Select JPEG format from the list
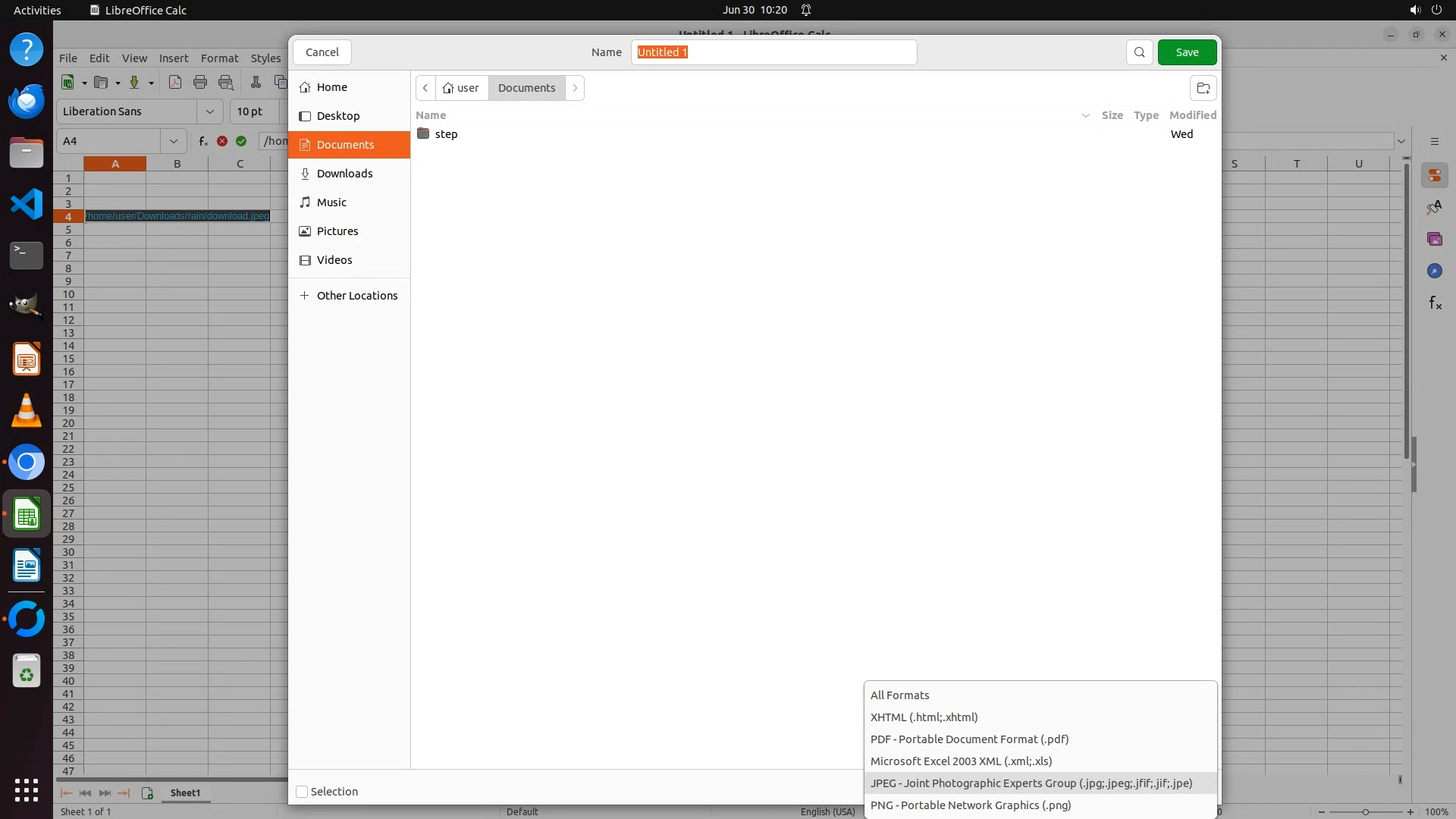This screenshot has width=1456, height=819. point(1031,783)
